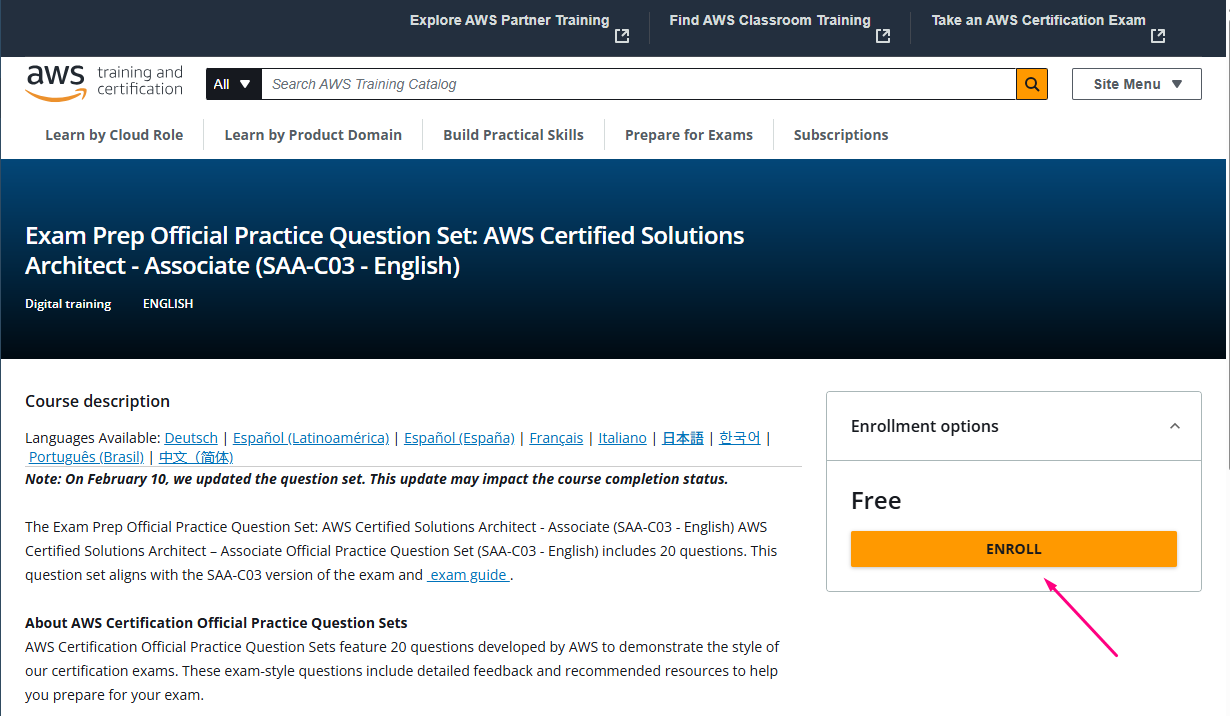The height and width of the screenshot is (716, 1230).
Task: Select the 日本語 language link
Action: [683, 438]
